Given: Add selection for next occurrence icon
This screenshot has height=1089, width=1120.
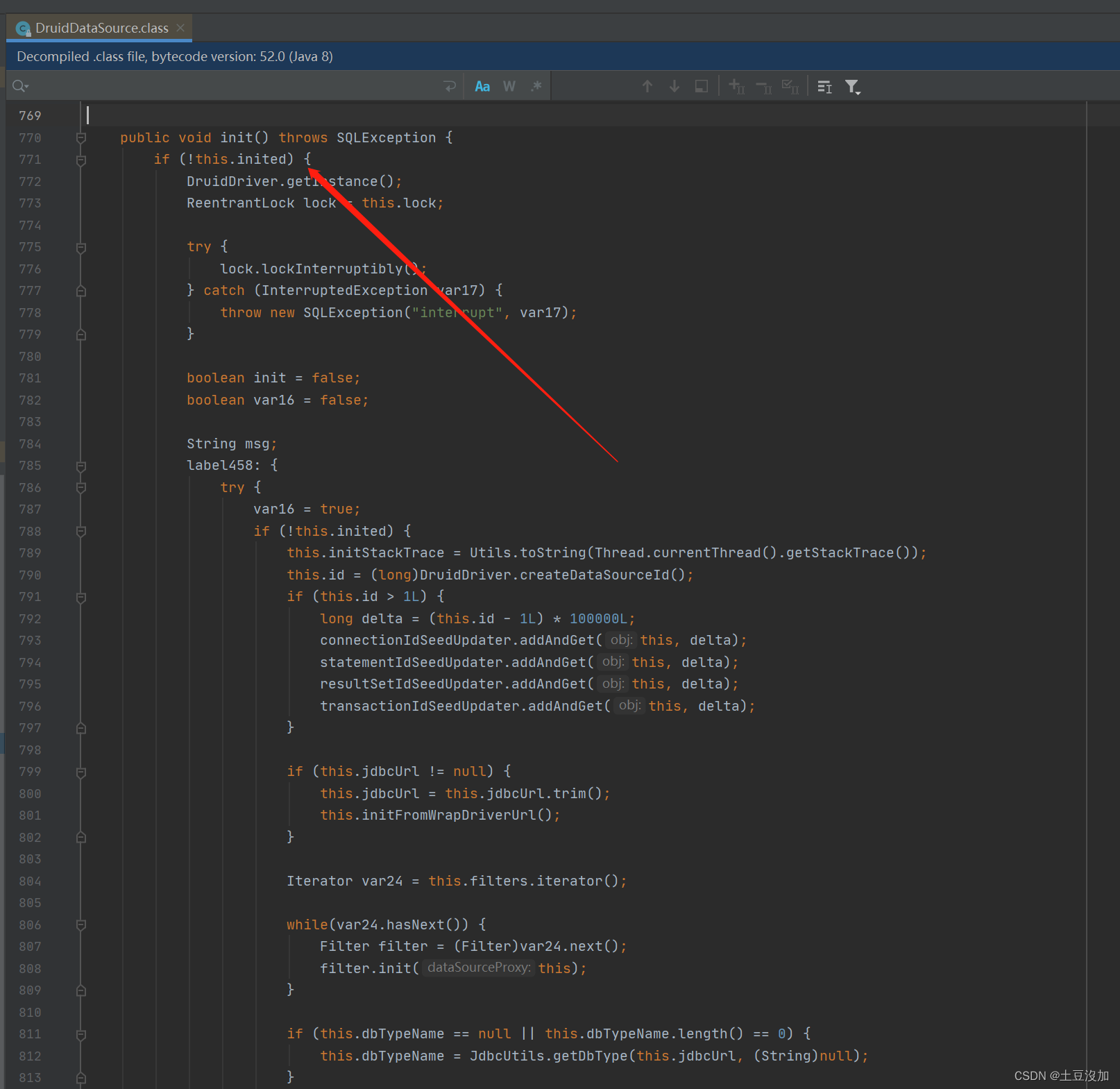Looking at the screenshot, I should point(737,86).
